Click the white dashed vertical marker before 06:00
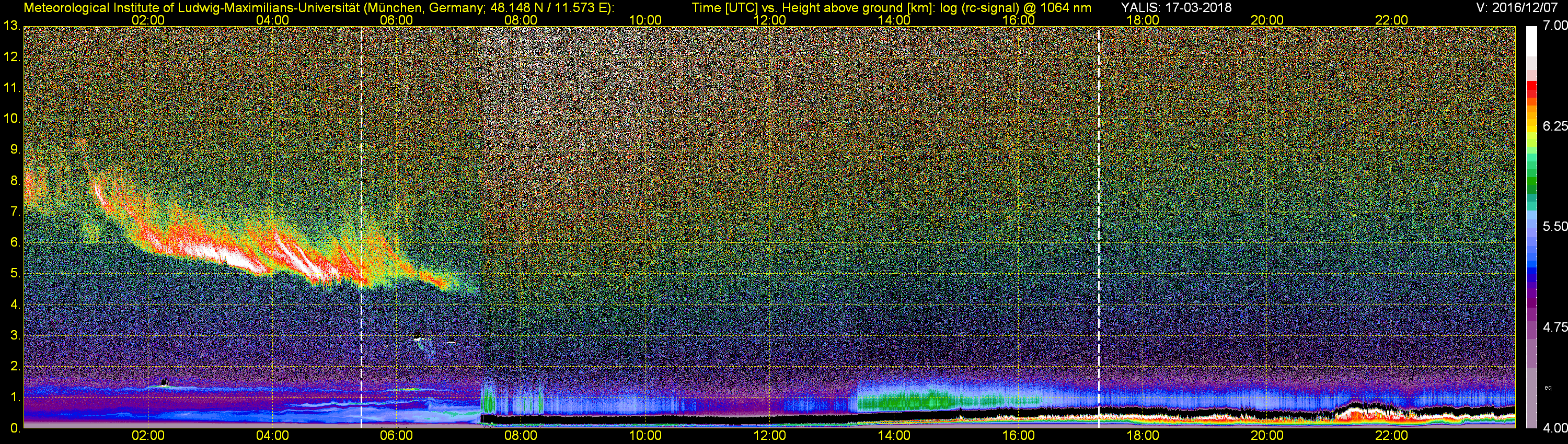Screen dimensions: 1568x444 coord(361,227)
